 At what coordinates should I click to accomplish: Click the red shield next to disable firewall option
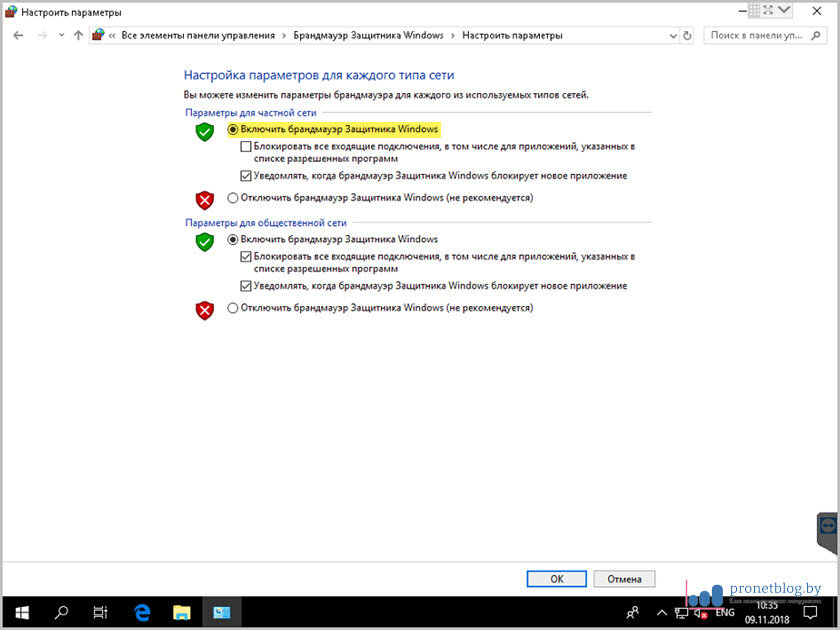(x=204, y=197)
